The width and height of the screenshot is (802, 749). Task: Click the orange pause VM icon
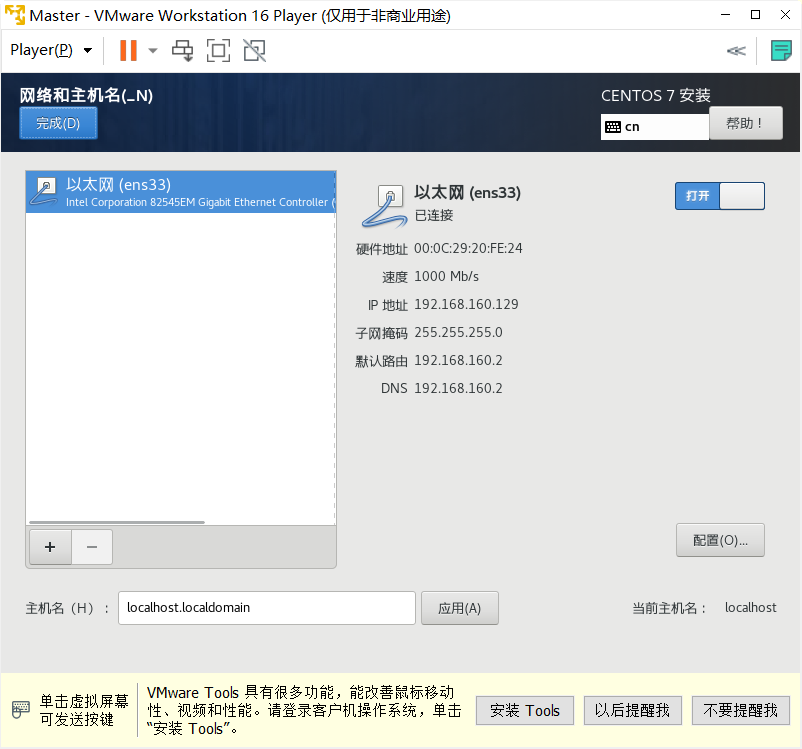128,51
